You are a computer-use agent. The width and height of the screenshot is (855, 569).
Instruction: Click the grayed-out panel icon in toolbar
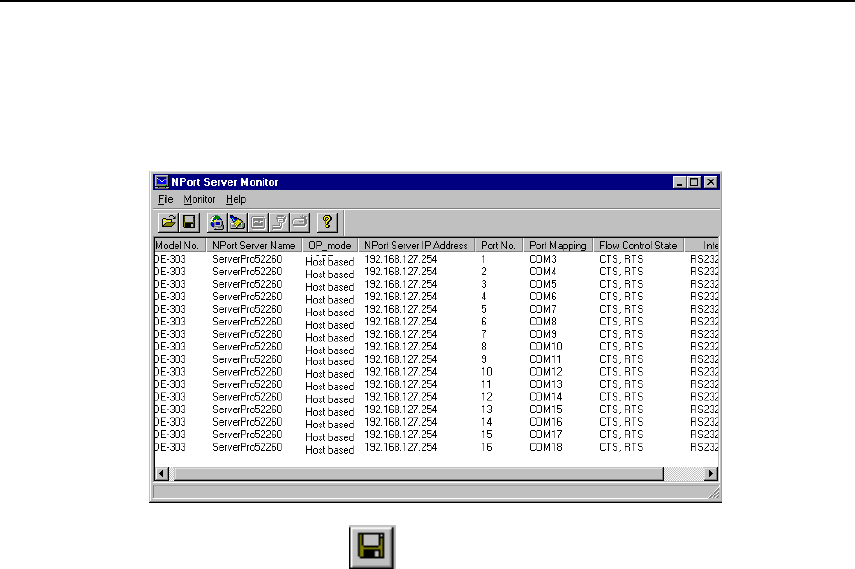[258, 222]
